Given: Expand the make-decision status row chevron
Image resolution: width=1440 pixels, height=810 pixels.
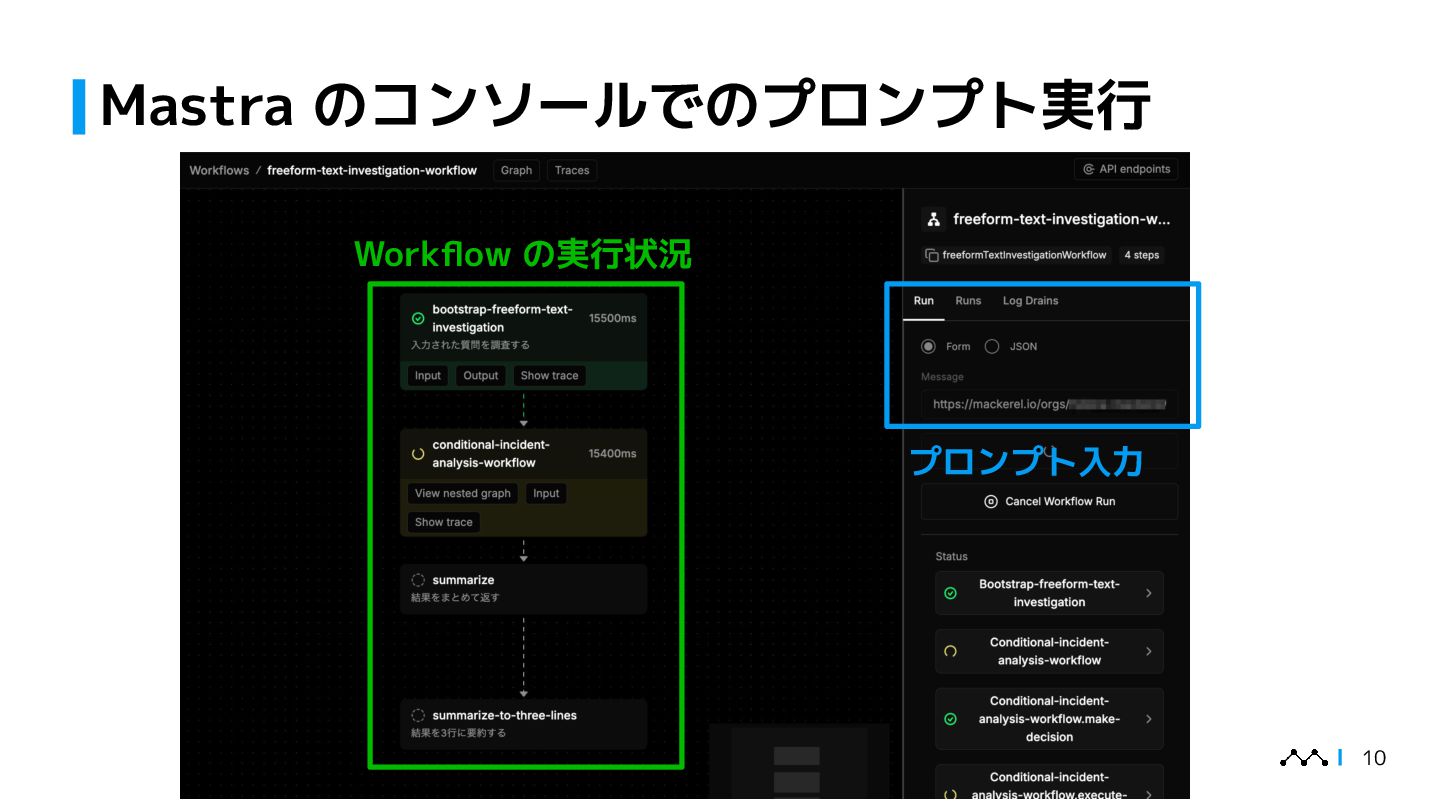Looking at the screenshot, I should click(x=1148, y=719).
